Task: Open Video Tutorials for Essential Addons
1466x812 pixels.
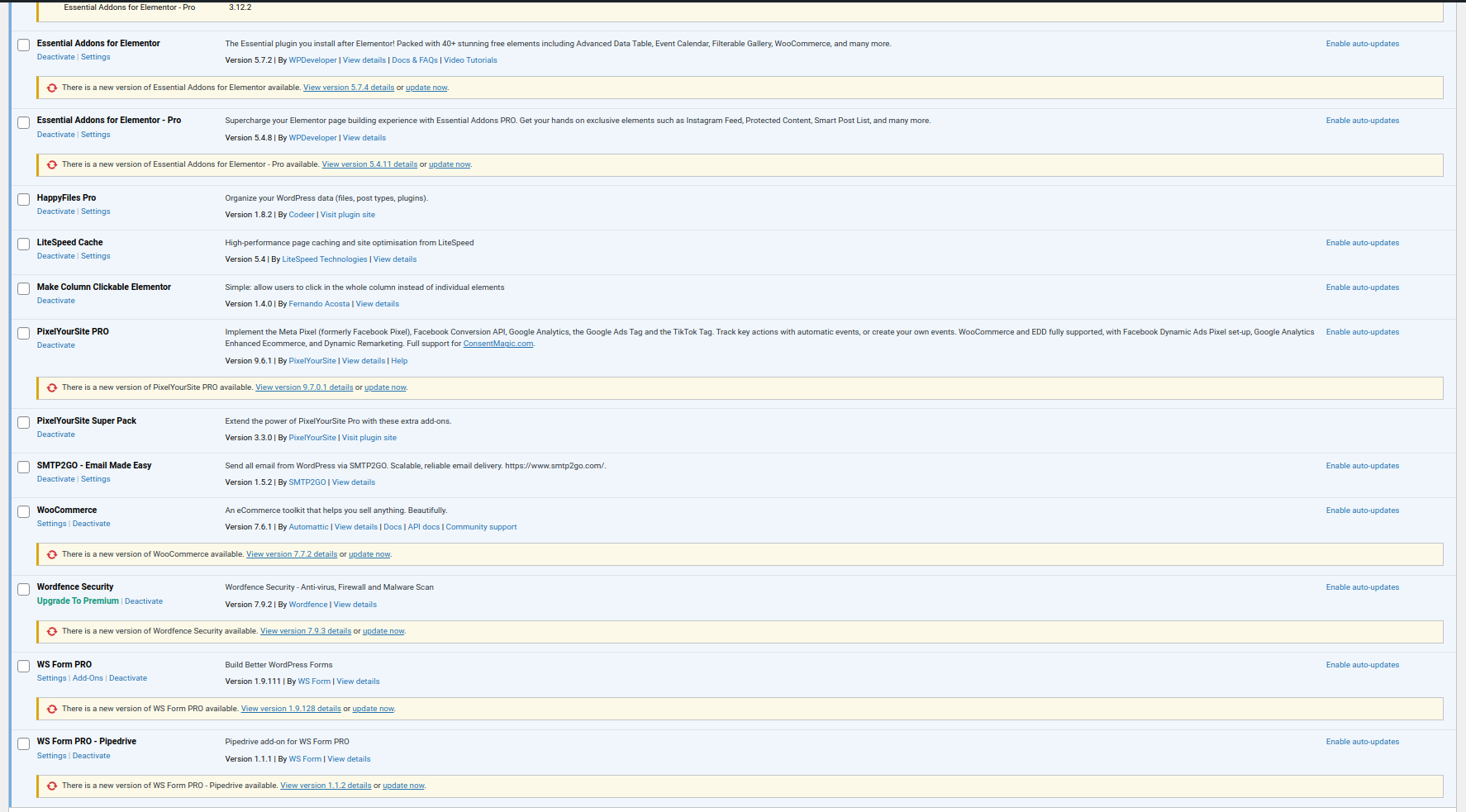Action: click(470, 60)
